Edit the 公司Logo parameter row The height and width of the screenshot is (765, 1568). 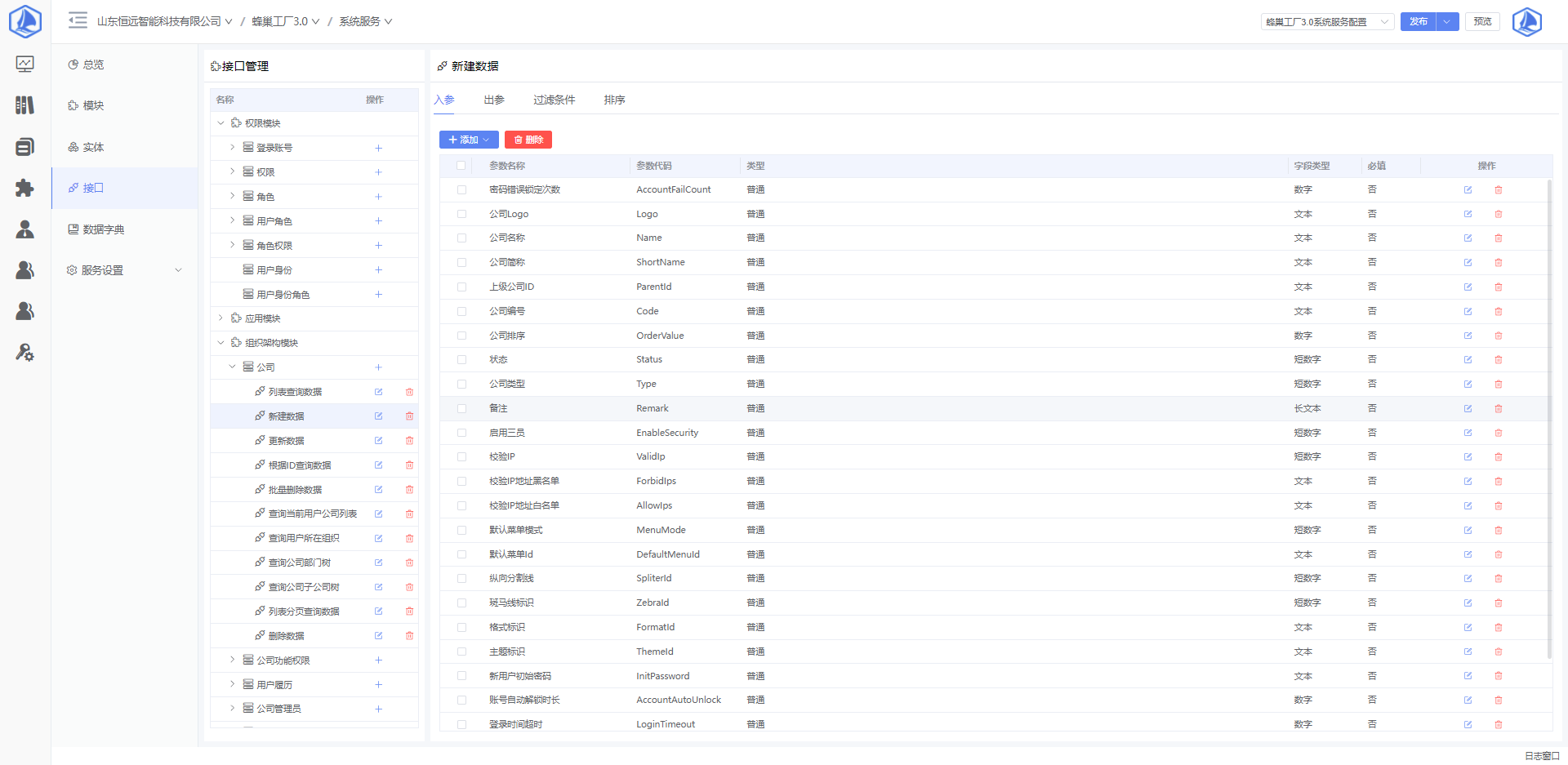[x=1468, y=214]
